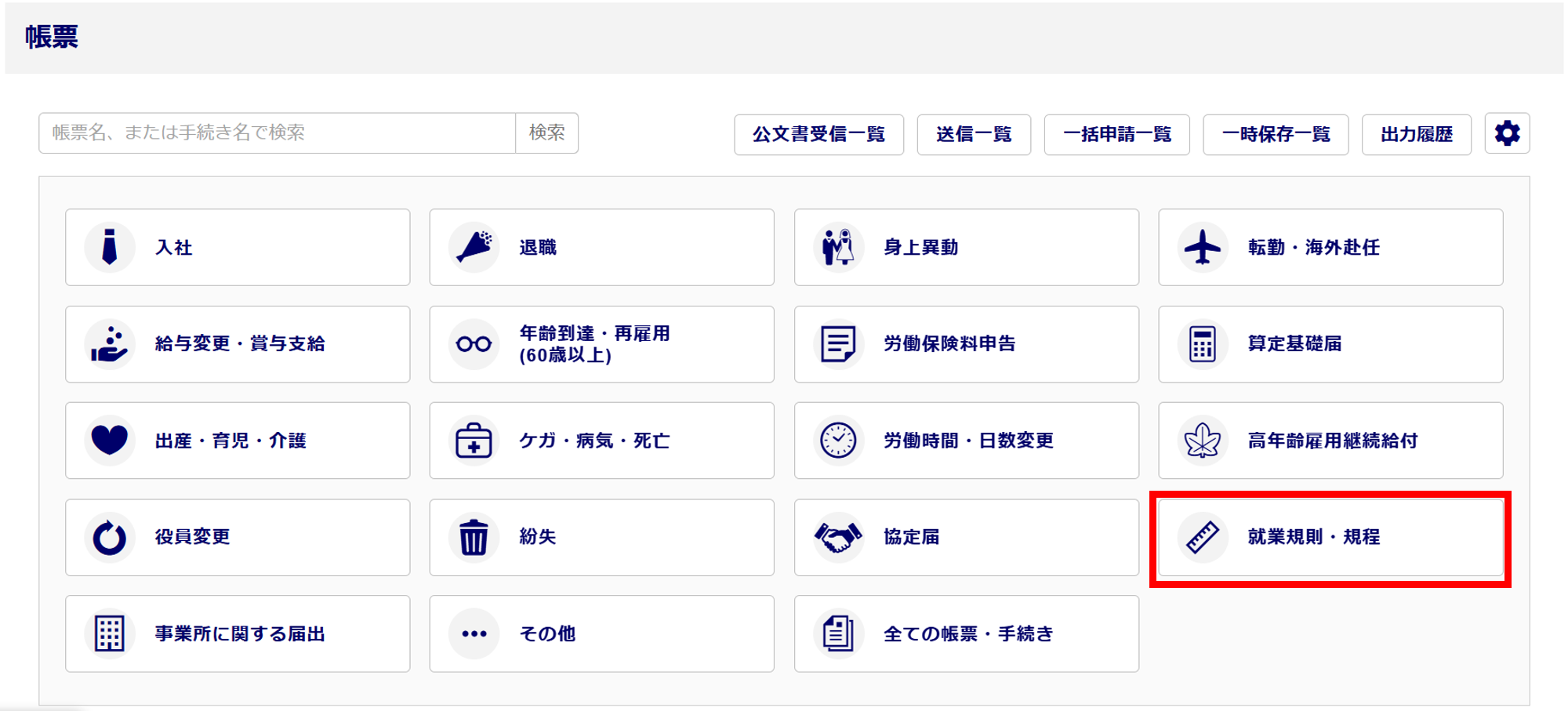
Task: Click the clock icon for 労働時間・日数変更
Action: pyautogui.click(x=838, y=440)
